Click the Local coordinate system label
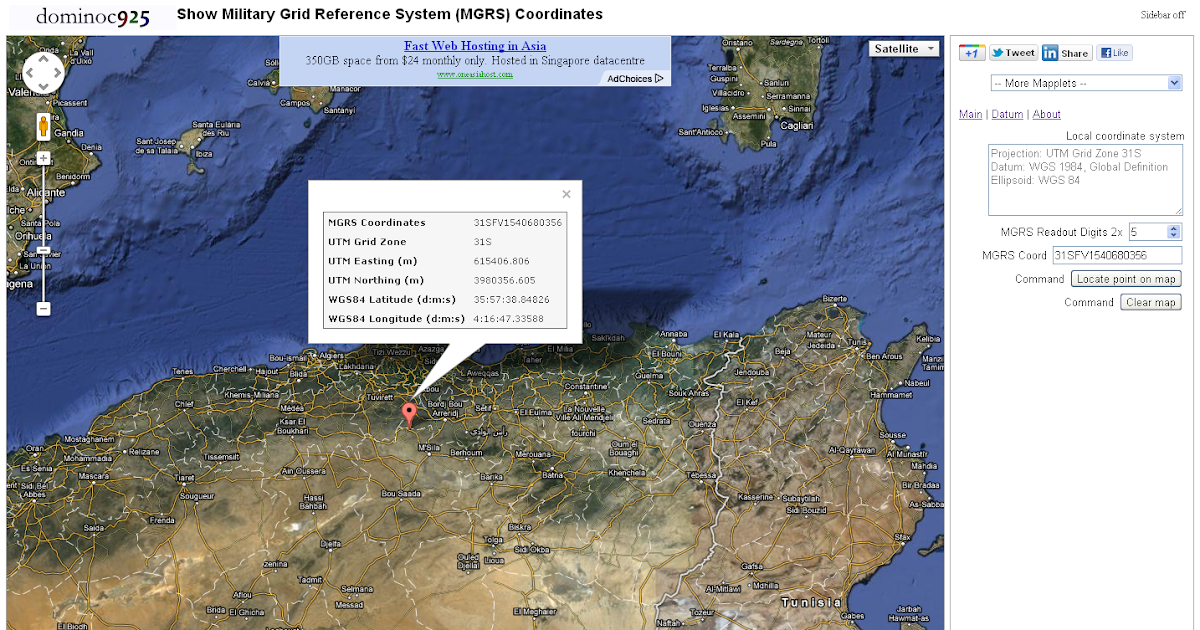 click(1125, 136)
